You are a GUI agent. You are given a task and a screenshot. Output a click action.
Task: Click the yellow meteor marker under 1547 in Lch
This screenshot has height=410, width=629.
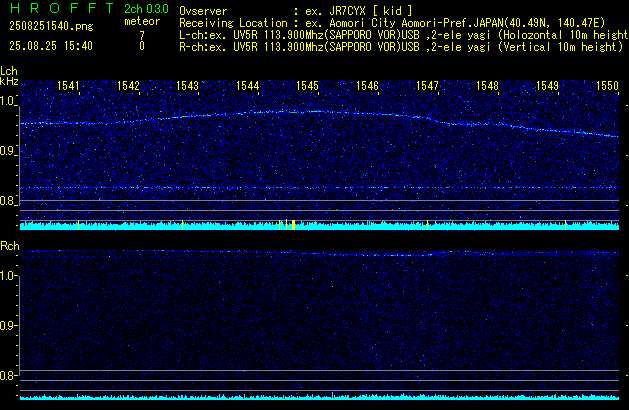(x=427, y=225)
